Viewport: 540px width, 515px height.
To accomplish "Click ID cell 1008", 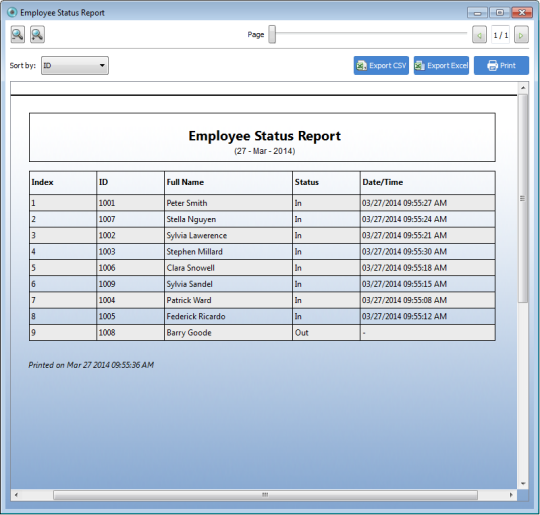I will [x=131, y=332].
